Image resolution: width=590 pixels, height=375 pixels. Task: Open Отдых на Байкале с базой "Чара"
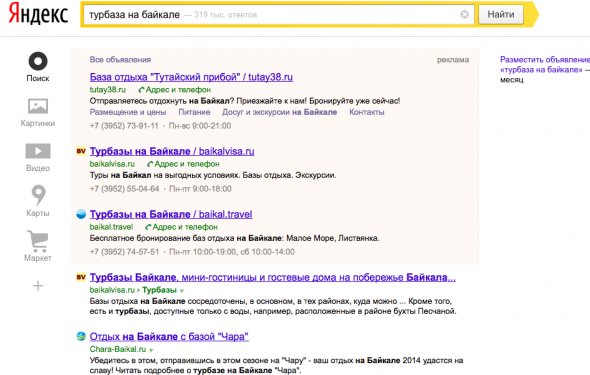click(169, 337)
